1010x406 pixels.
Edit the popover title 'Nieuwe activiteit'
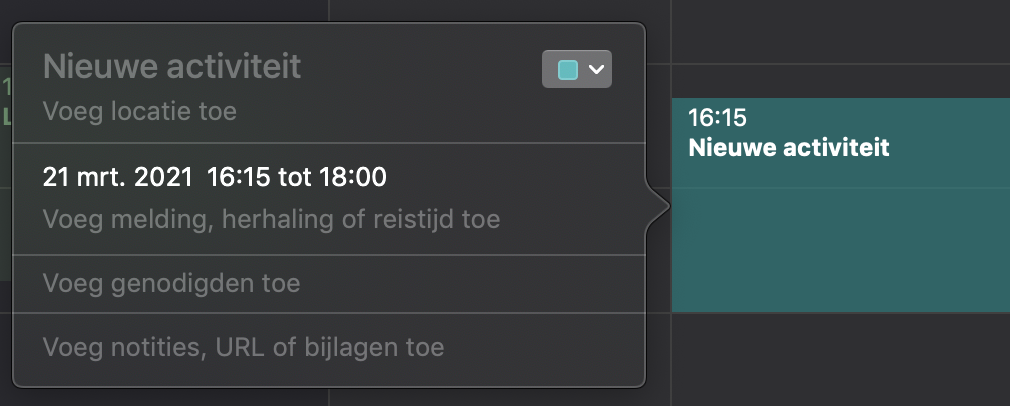click(x=172, y=67)
